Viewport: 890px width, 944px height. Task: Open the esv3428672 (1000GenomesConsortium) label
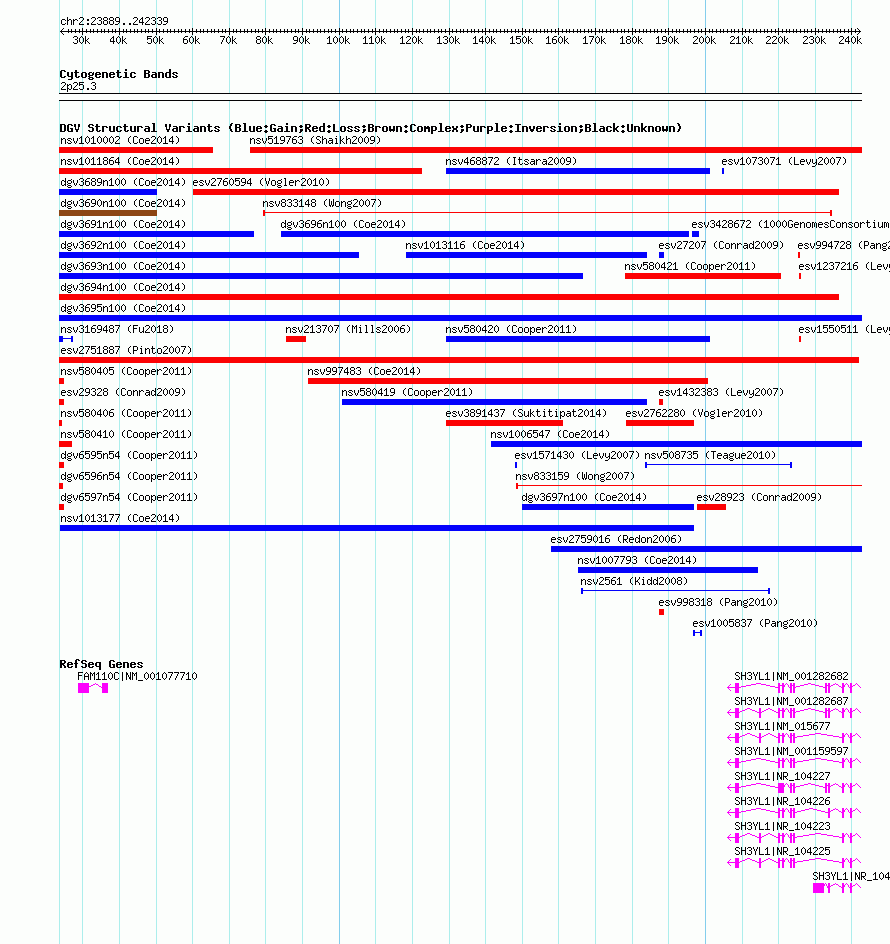[x=790, y=225]
